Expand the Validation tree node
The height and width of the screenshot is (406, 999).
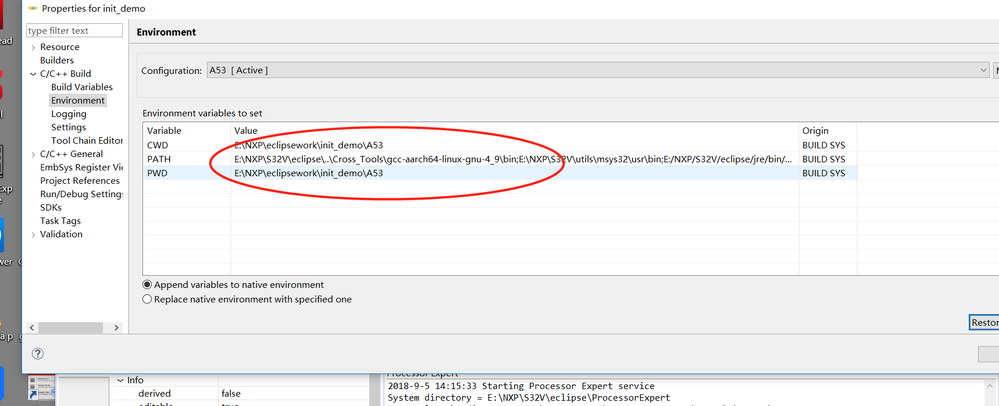click(33, 235)
